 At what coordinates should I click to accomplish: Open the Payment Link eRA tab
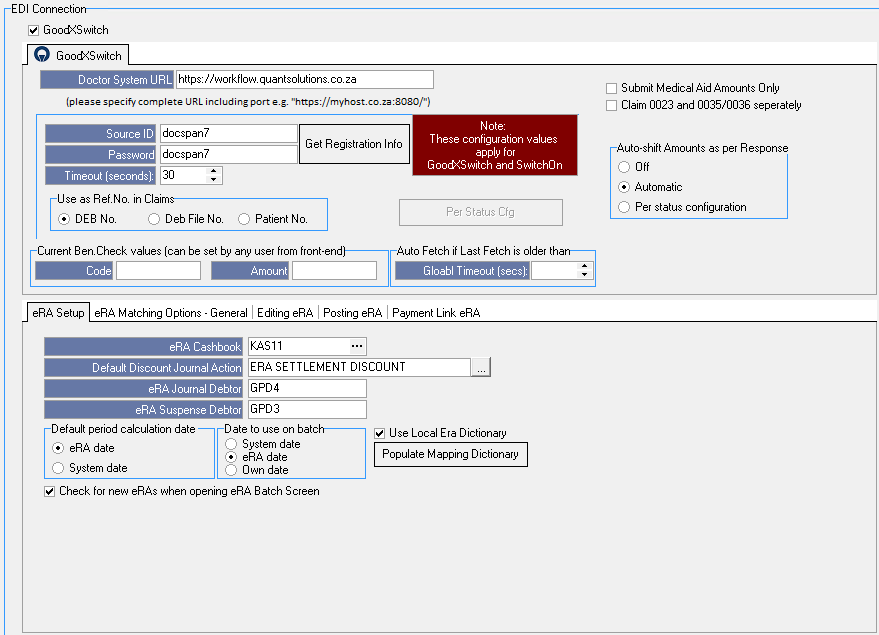(436, 313)
